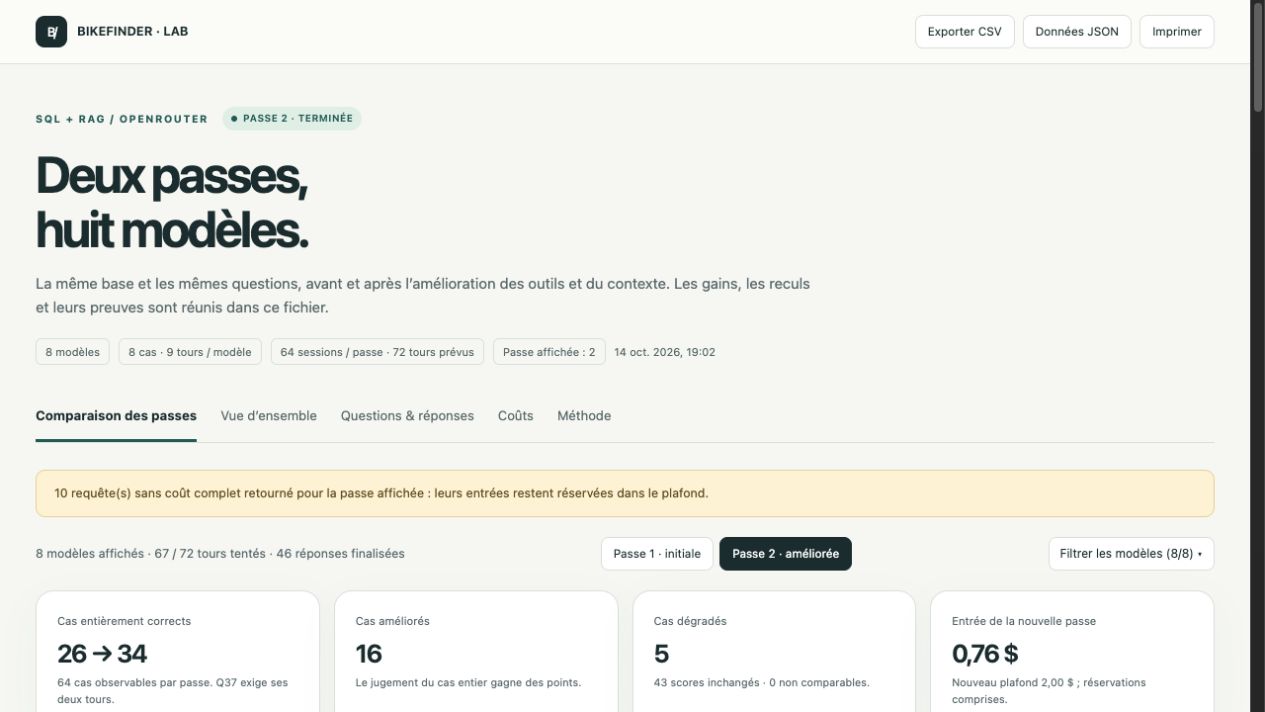Click the 'Cas dégradés' value 5

click(x=661, y=654)
